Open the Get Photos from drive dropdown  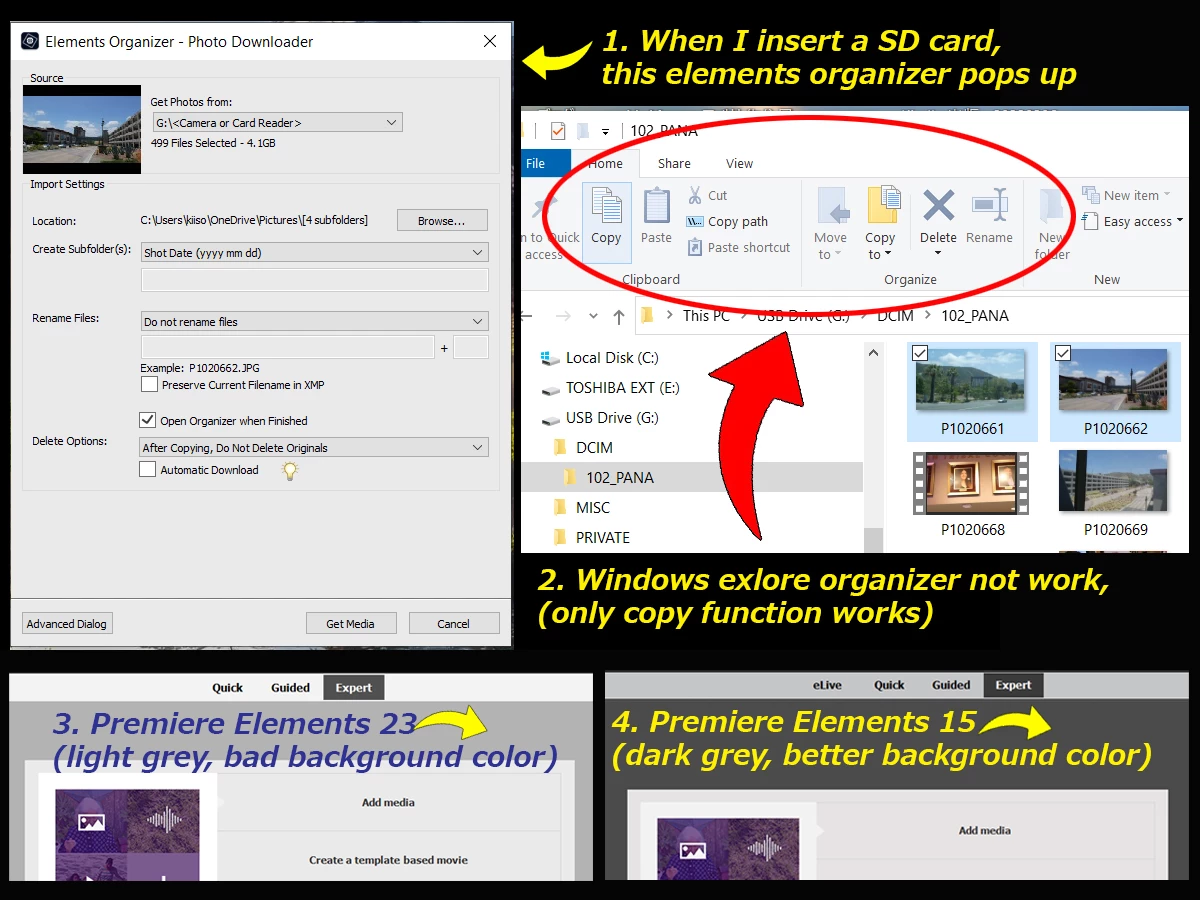tap(277, 123)
